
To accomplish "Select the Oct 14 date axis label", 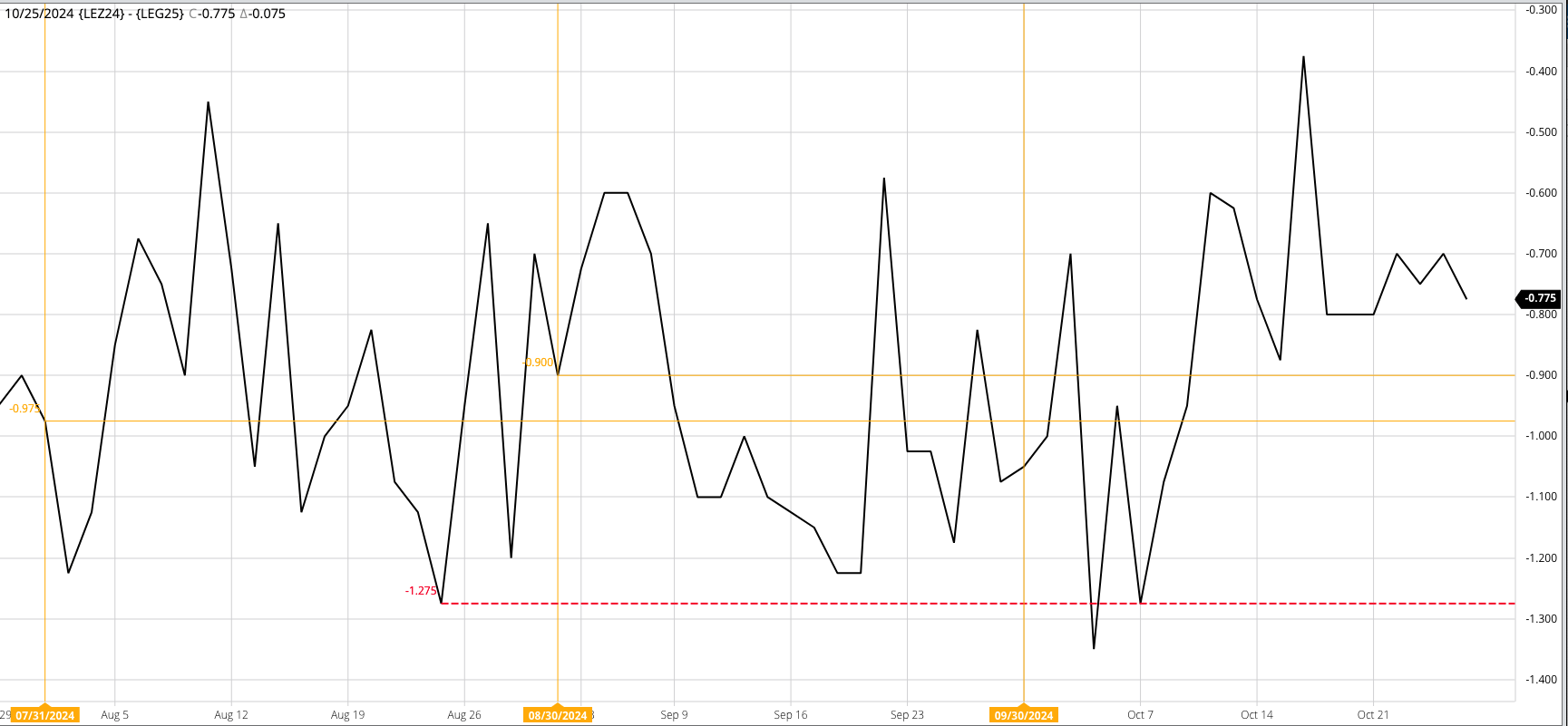I will click(1257, 715).
